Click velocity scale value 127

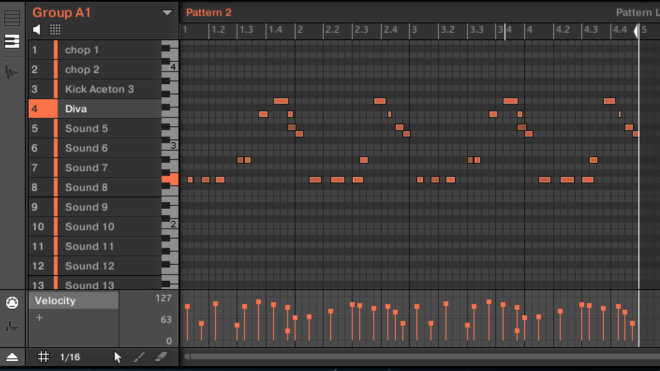pos(163,299)
